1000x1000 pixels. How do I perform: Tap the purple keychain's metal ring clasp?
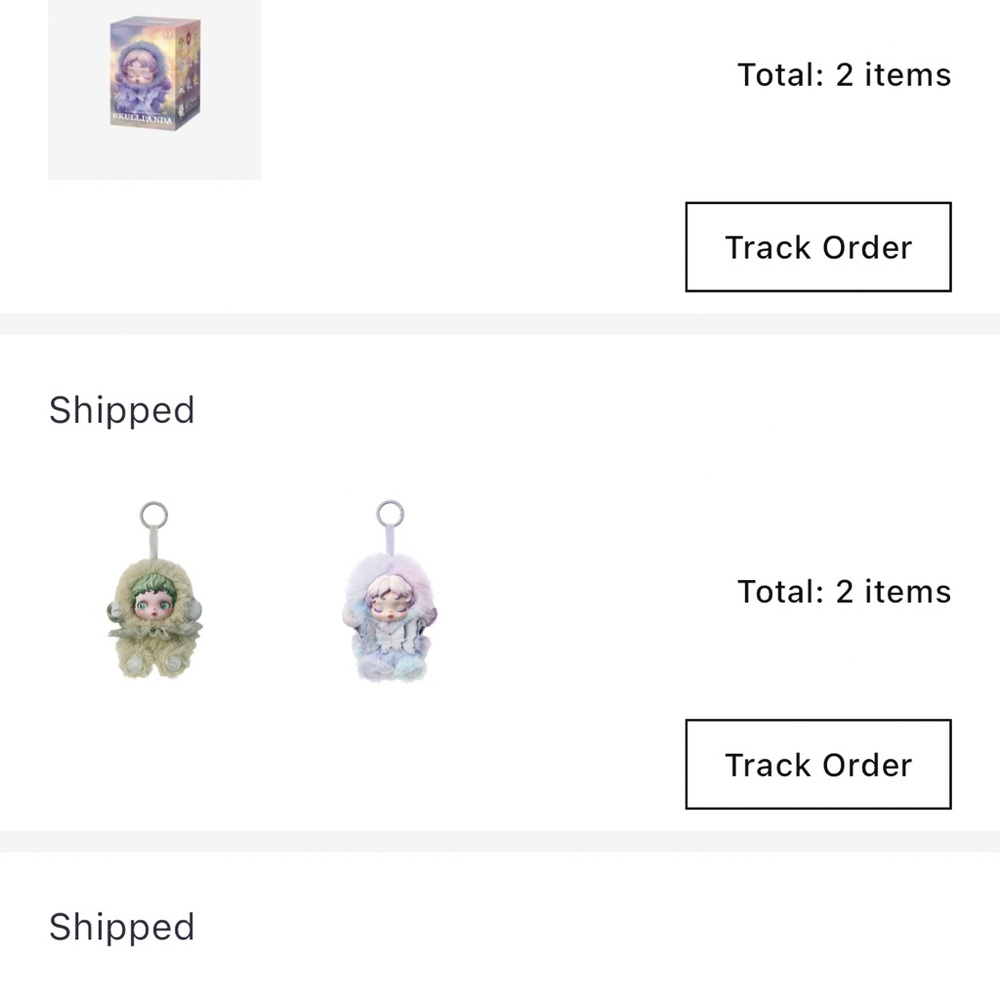point(392,515)
